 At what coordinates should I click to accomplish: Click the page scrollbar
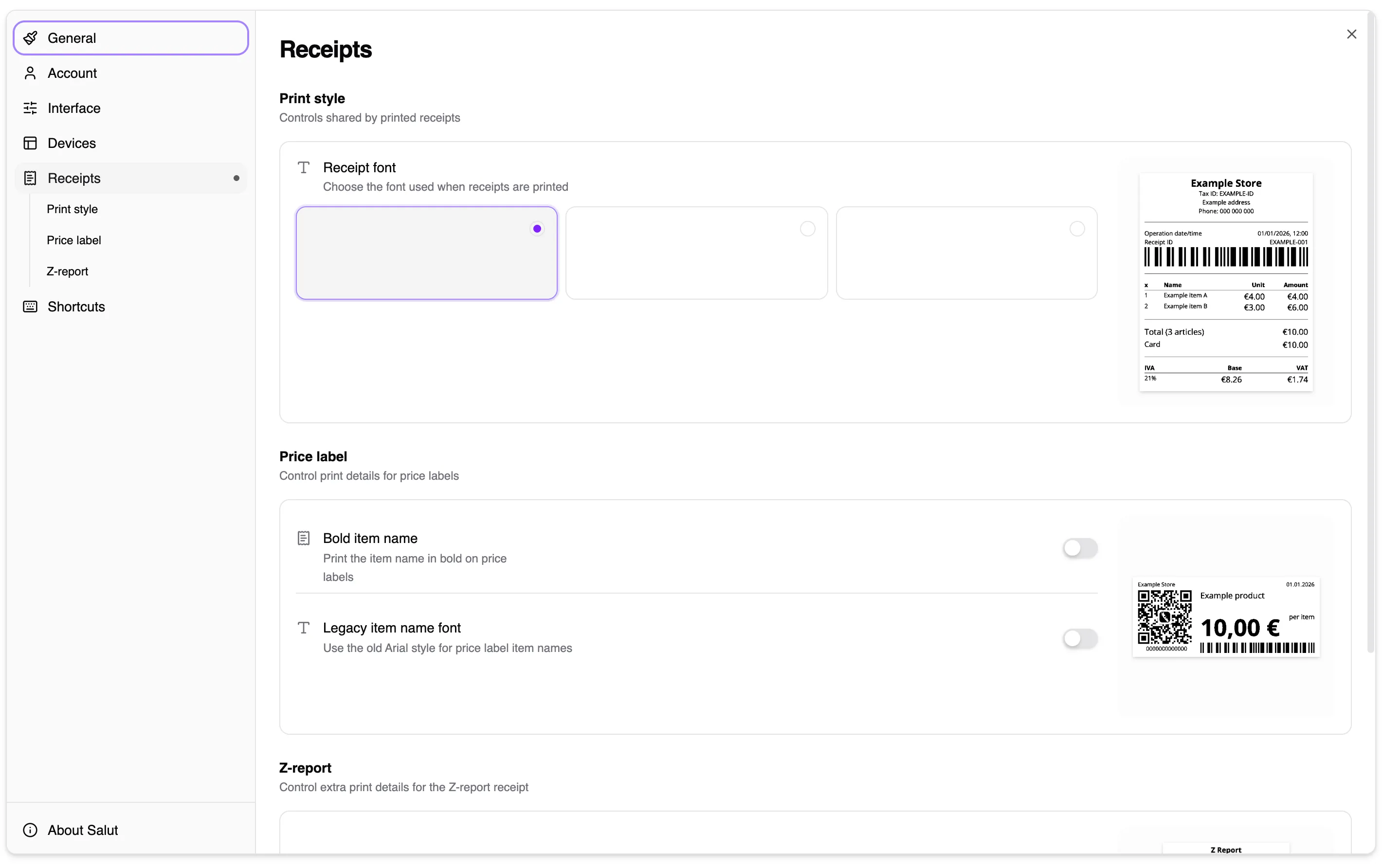tap(1371, 333)
